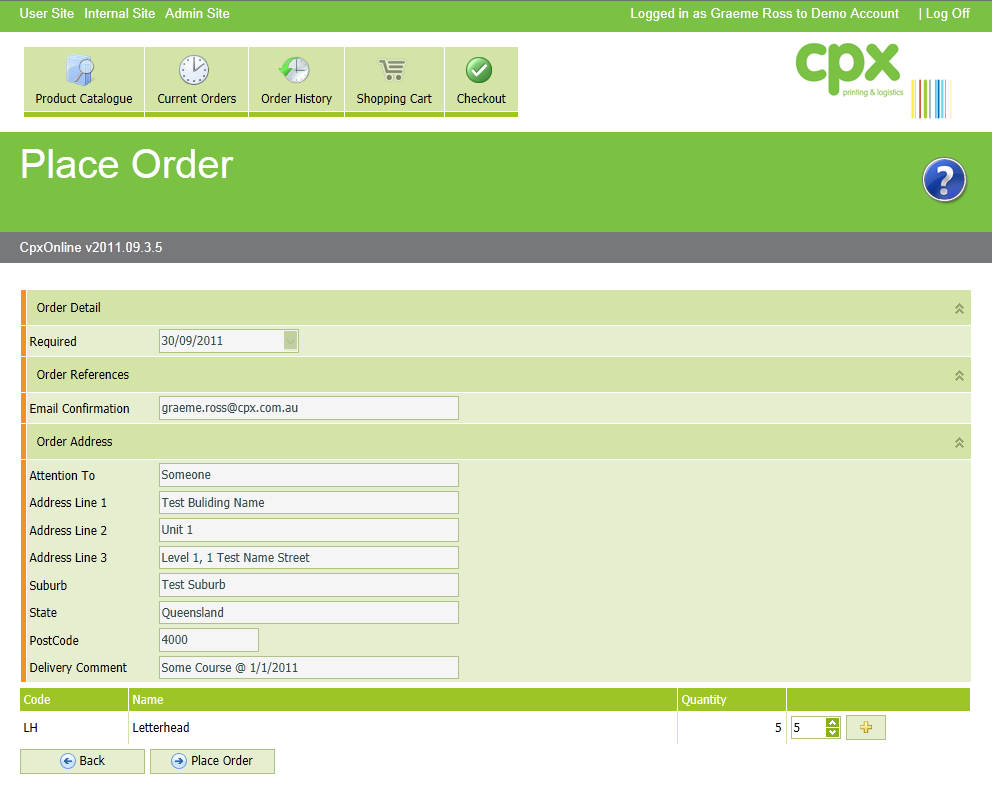The height and width of the screenshot is (795, 992).
Task: Open Order History icon
Action: (295, 71)
